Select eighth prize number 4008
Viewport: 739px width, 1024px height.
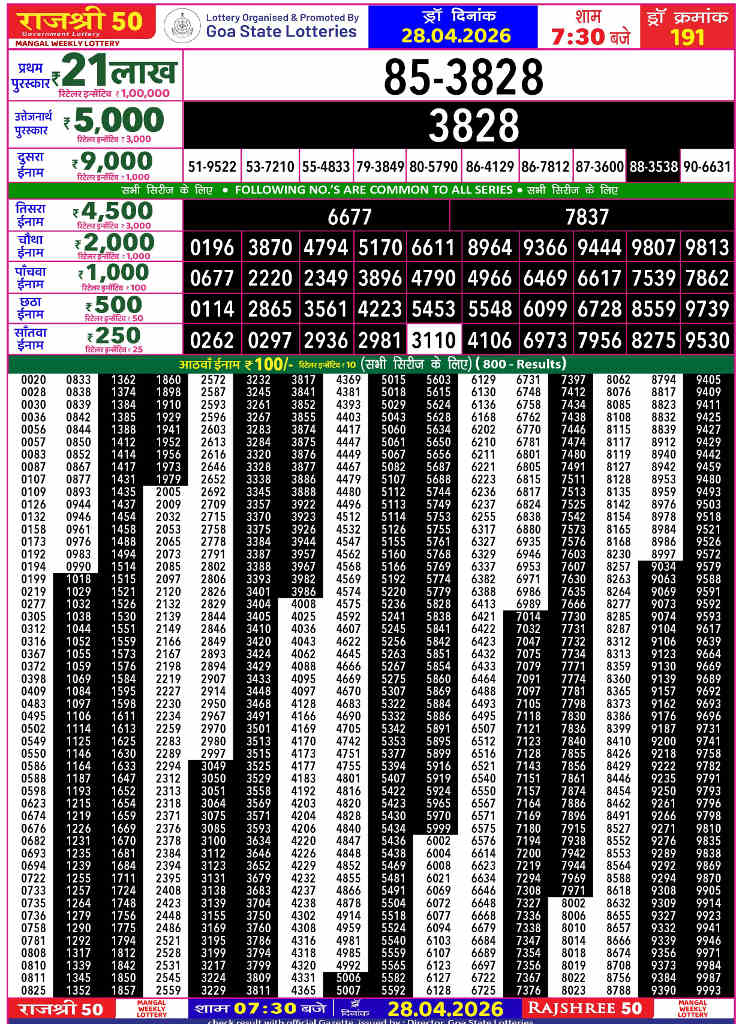304,604
